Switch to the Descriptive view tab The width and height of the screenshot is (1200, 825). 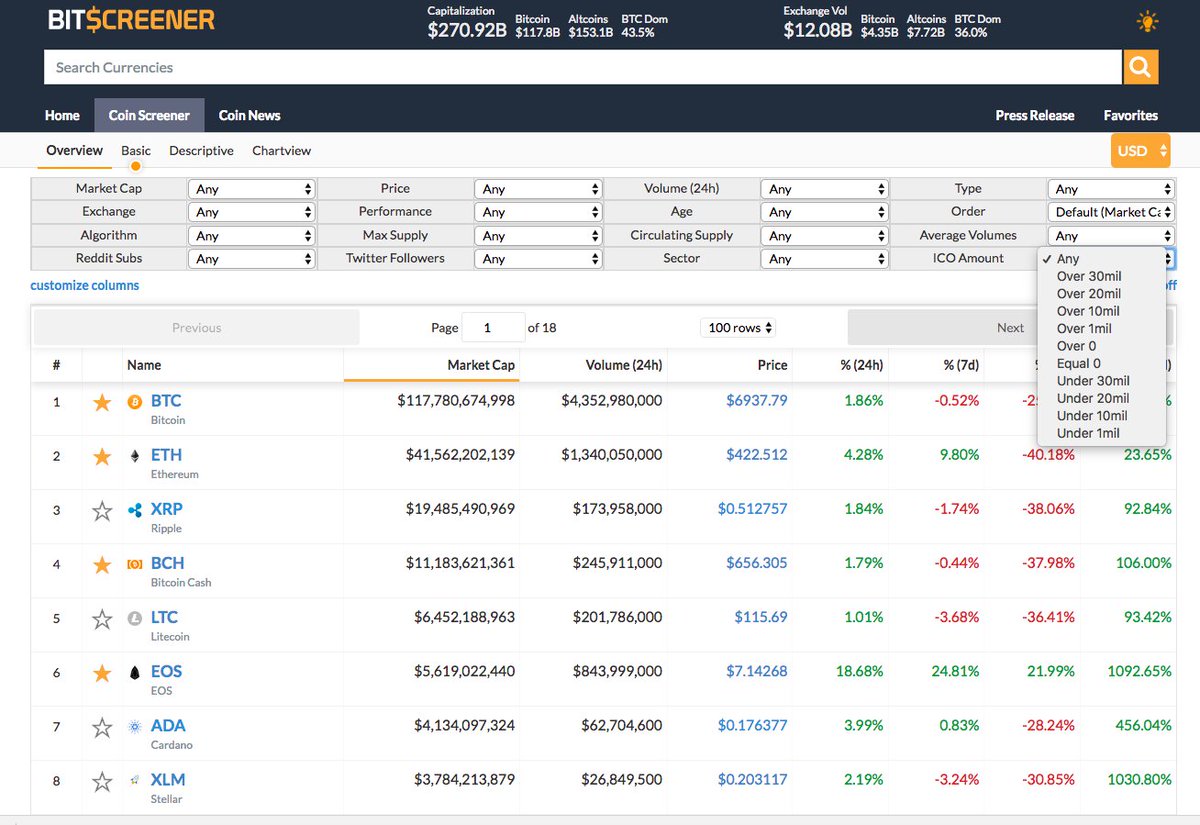201,151
